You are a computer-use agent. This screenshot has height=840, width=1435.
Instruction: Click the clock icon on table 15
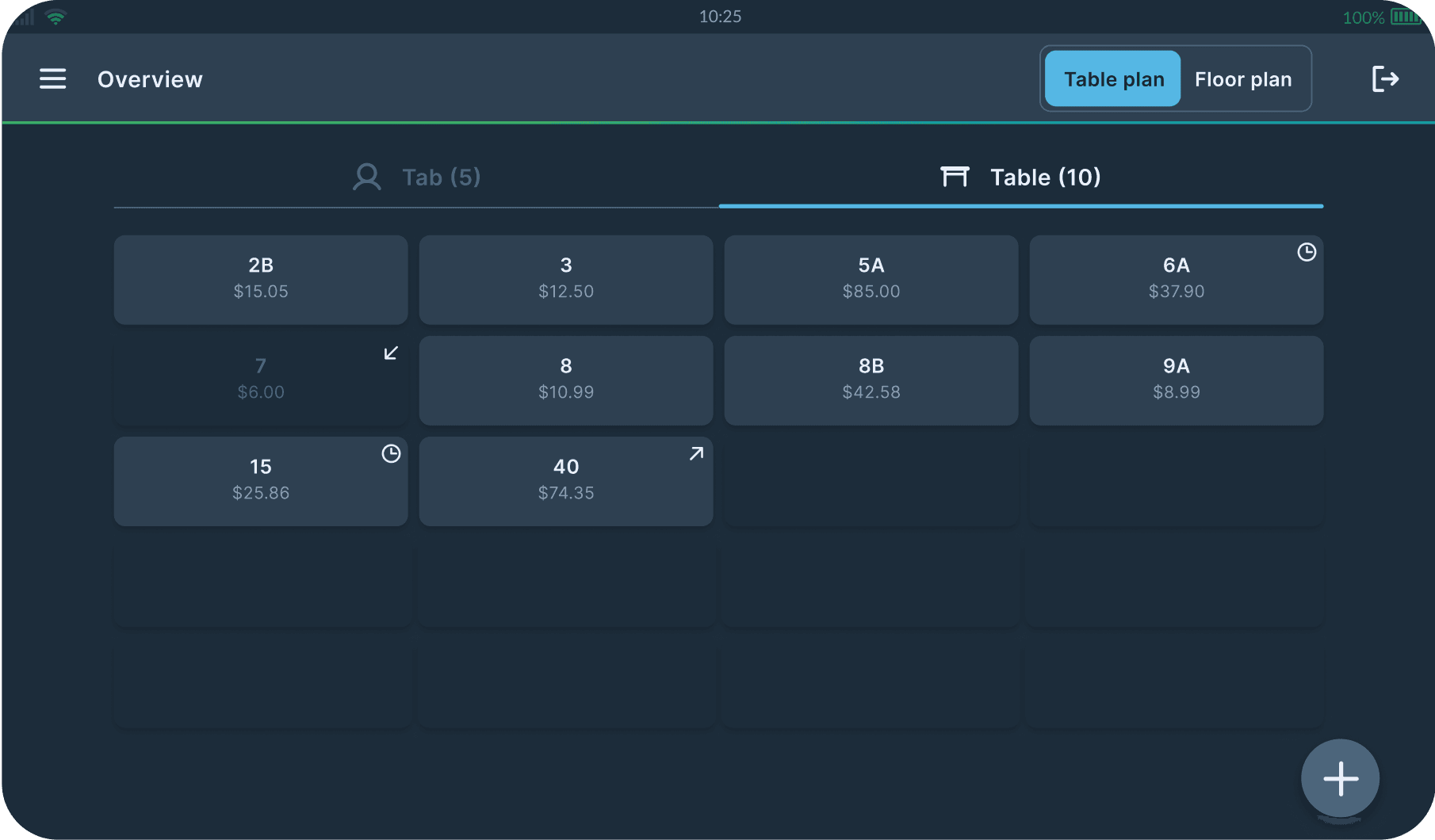[x=391, y=453]
